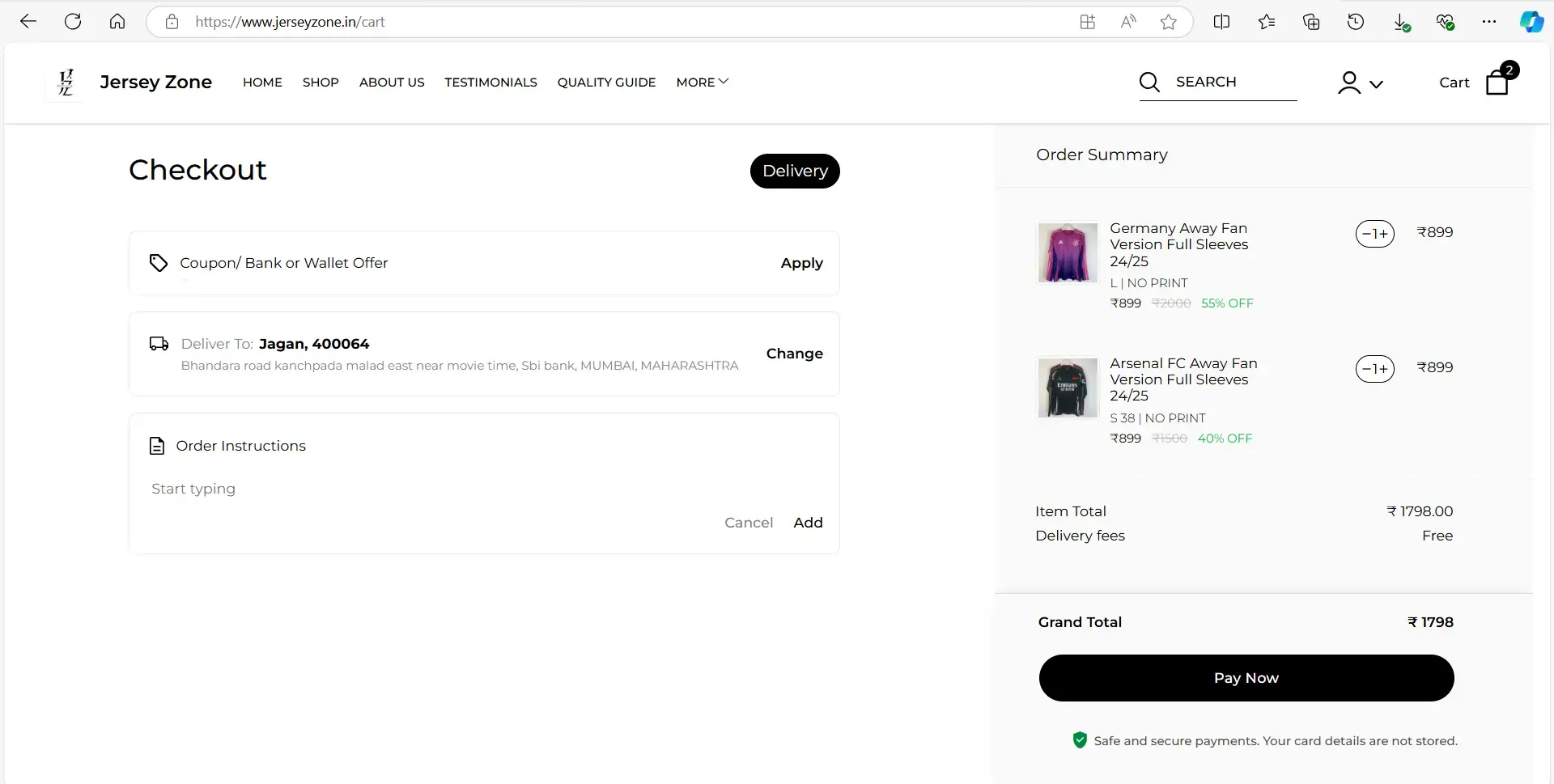
Task: Open the Copilot sidebar icon
Action: (1531, 22)
